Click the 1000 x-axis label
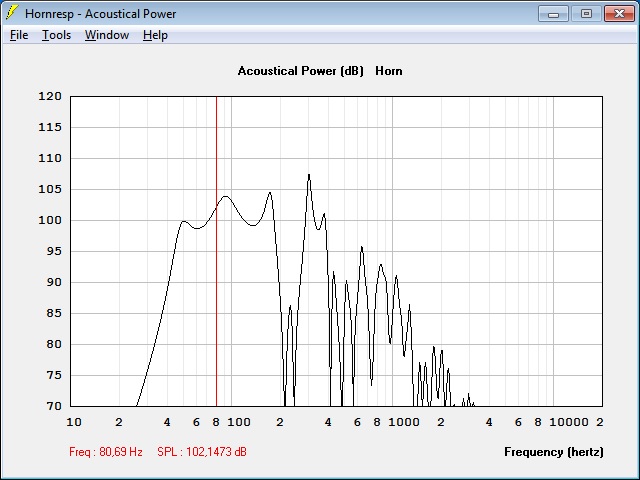640x480 pixels. tap(404, 422)
